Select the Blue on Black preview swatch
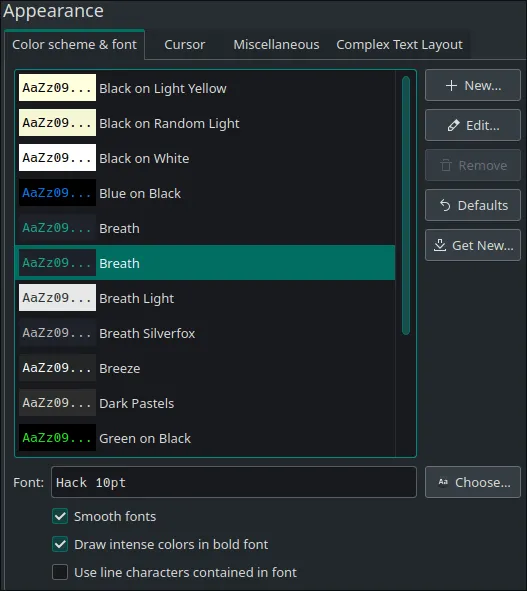Viewport: 527px width, 591px height. tap(57, 193)
